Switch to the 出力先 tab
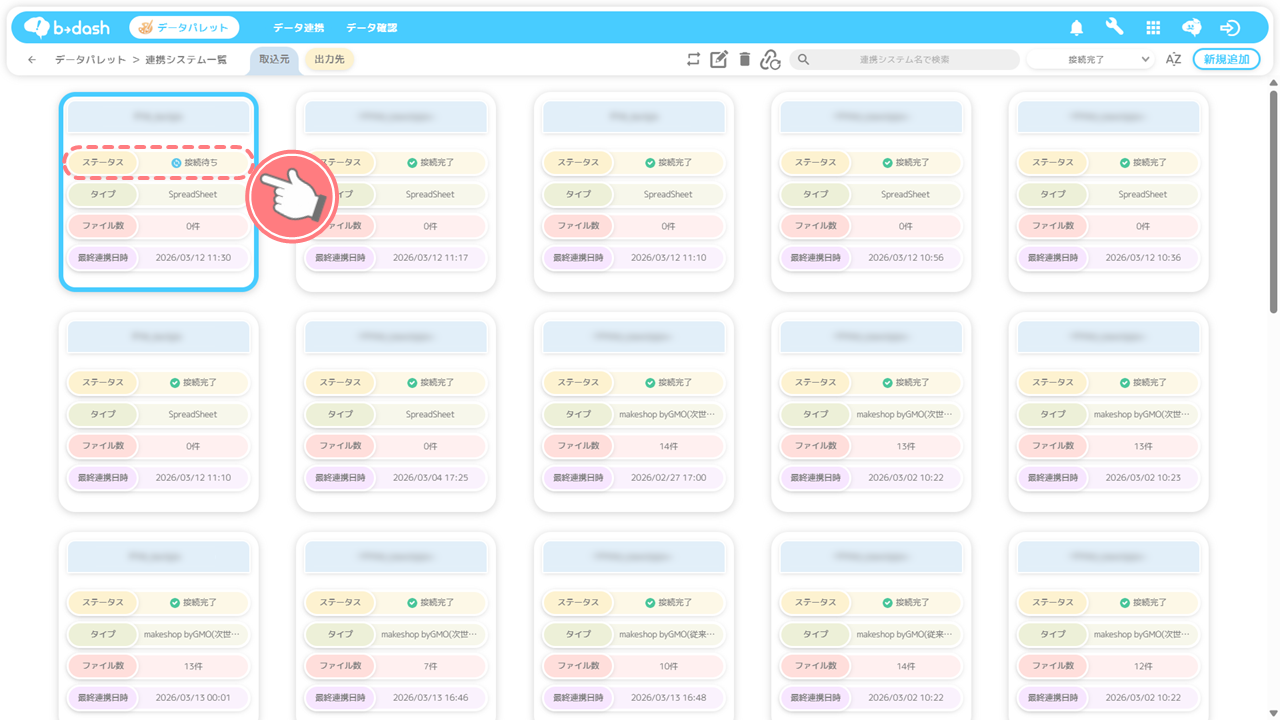Screen dimensions: 1280x720 329,60
